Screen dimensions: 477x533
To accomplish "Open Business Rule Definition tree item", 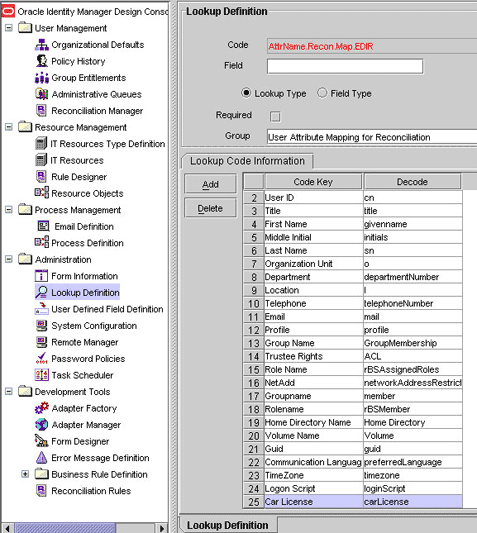I will [99, 474].
